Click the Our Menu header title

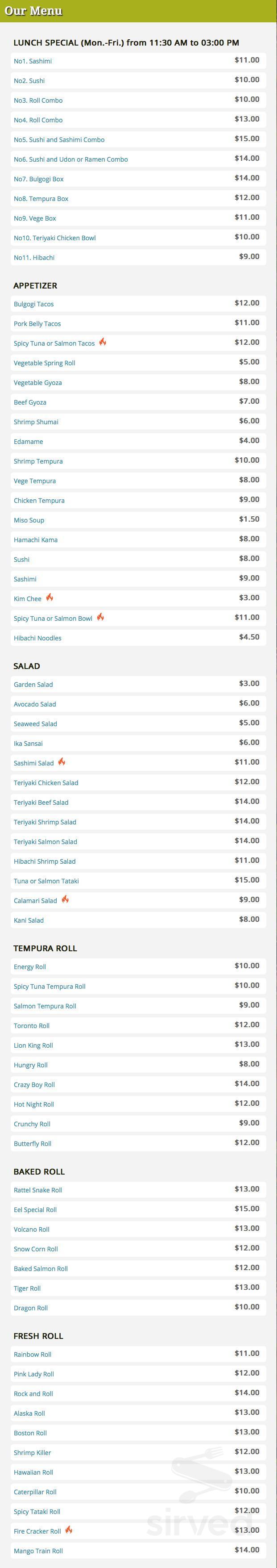tap(33, 11)
